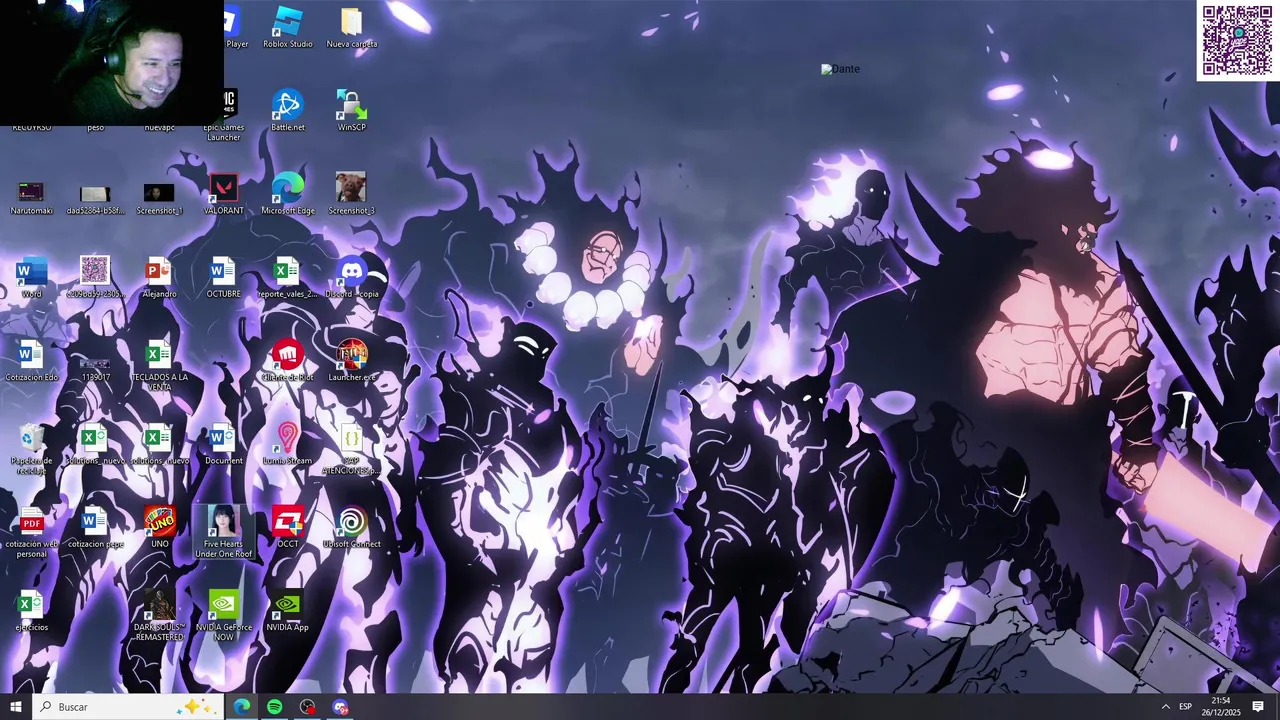Open the Papelera de reciclaje
This screenshot has width=1280, height=720.
(x=31, y=449)
